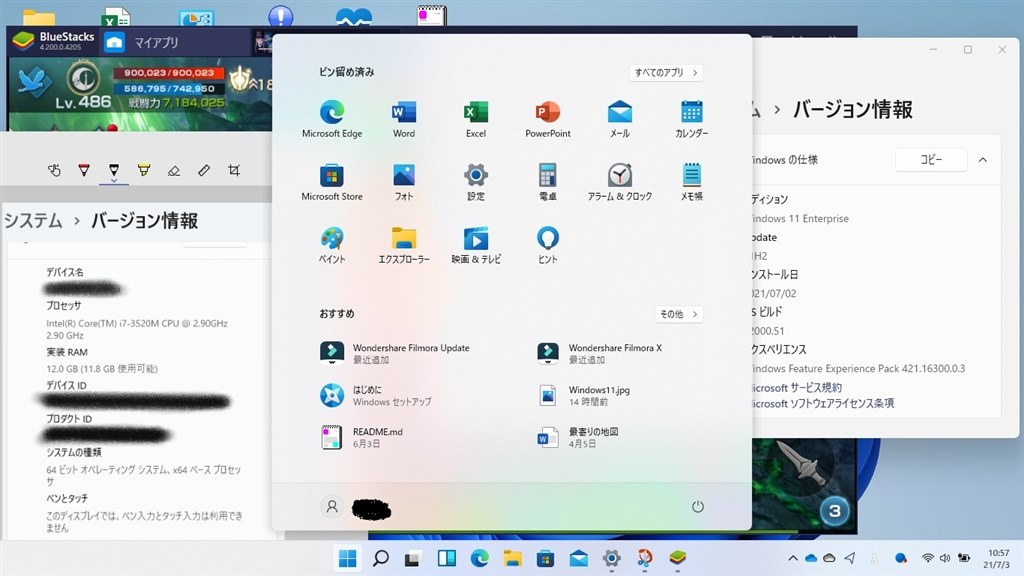The width and height of the screenshot is (1024, 576).
Task: Open recommended Wondershare Filmora X
Action: click(600, 353)
